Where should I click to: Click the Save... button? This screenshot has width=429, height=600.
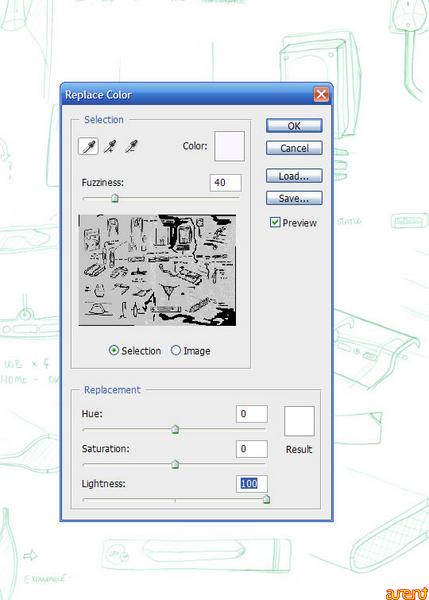coord(294,198)
